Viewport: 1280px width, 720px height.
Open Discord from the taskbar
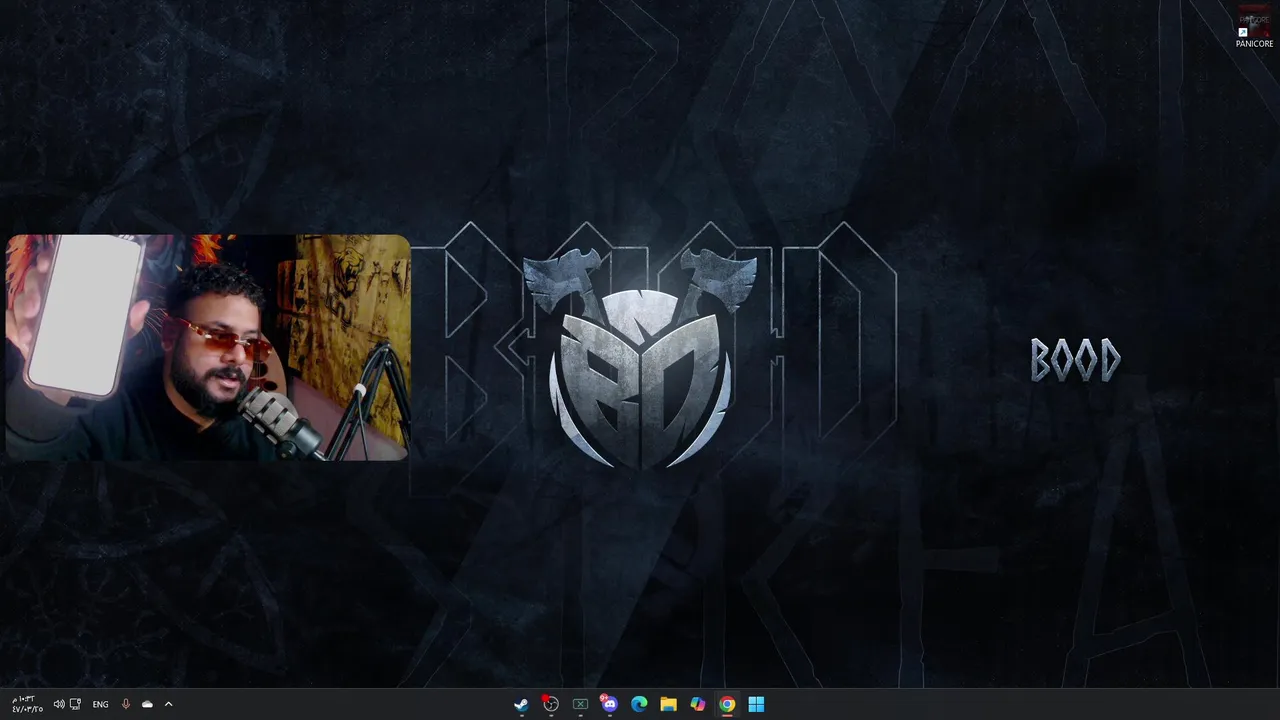(609, 704)
